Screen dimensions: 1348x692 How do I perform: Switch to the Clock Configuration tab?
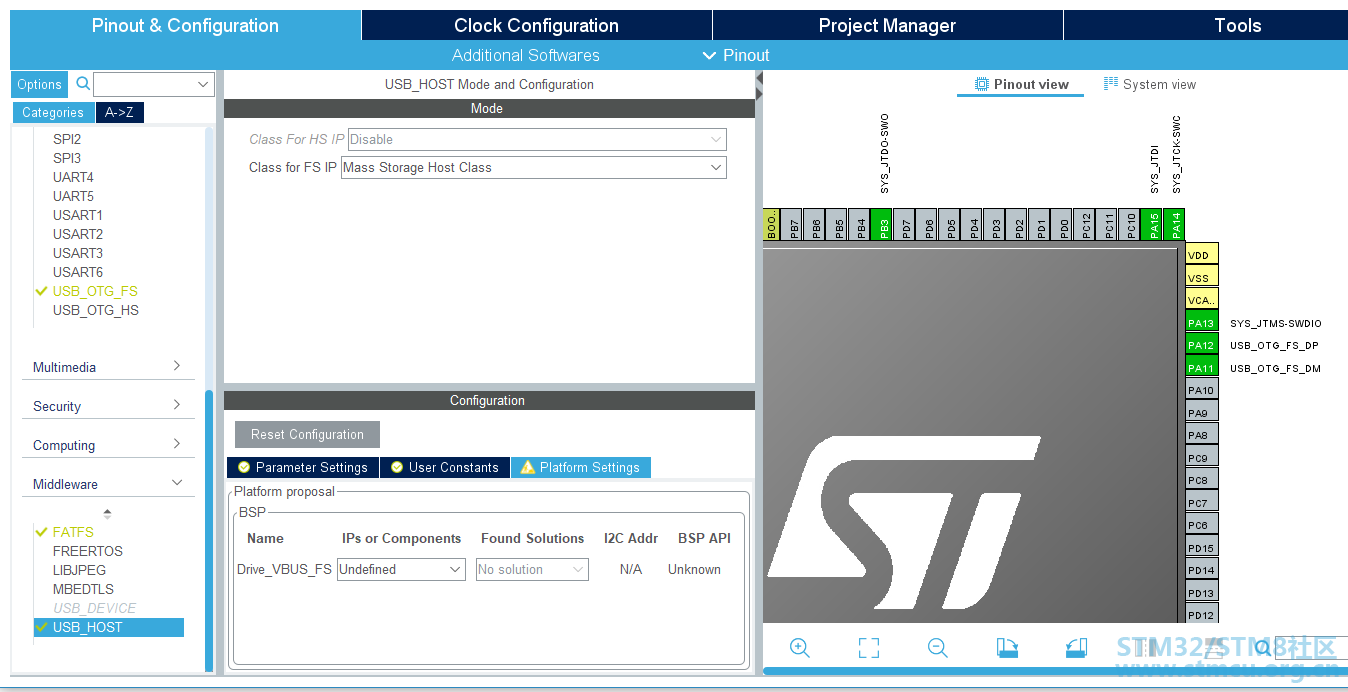point(536,25)
